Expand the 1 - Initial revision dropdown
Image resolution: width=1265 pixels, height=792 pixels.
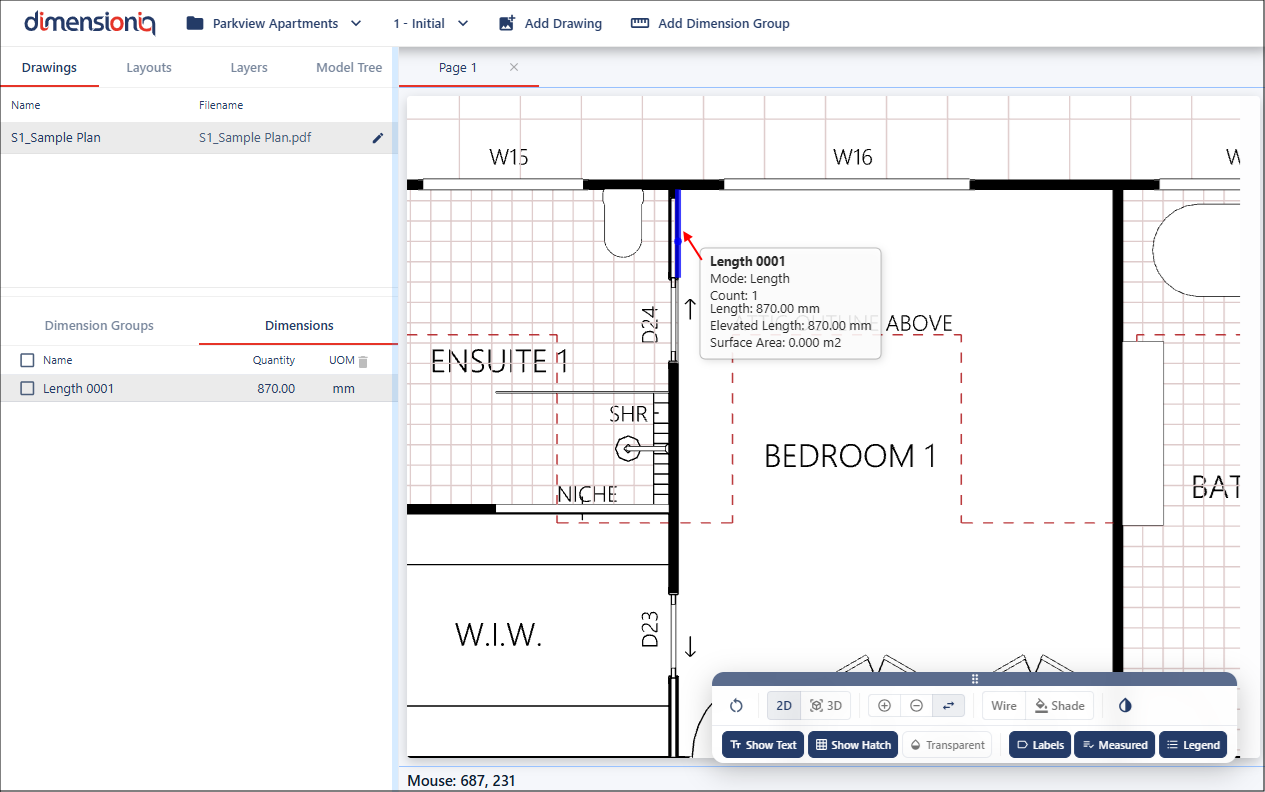[x=430, y=23]
